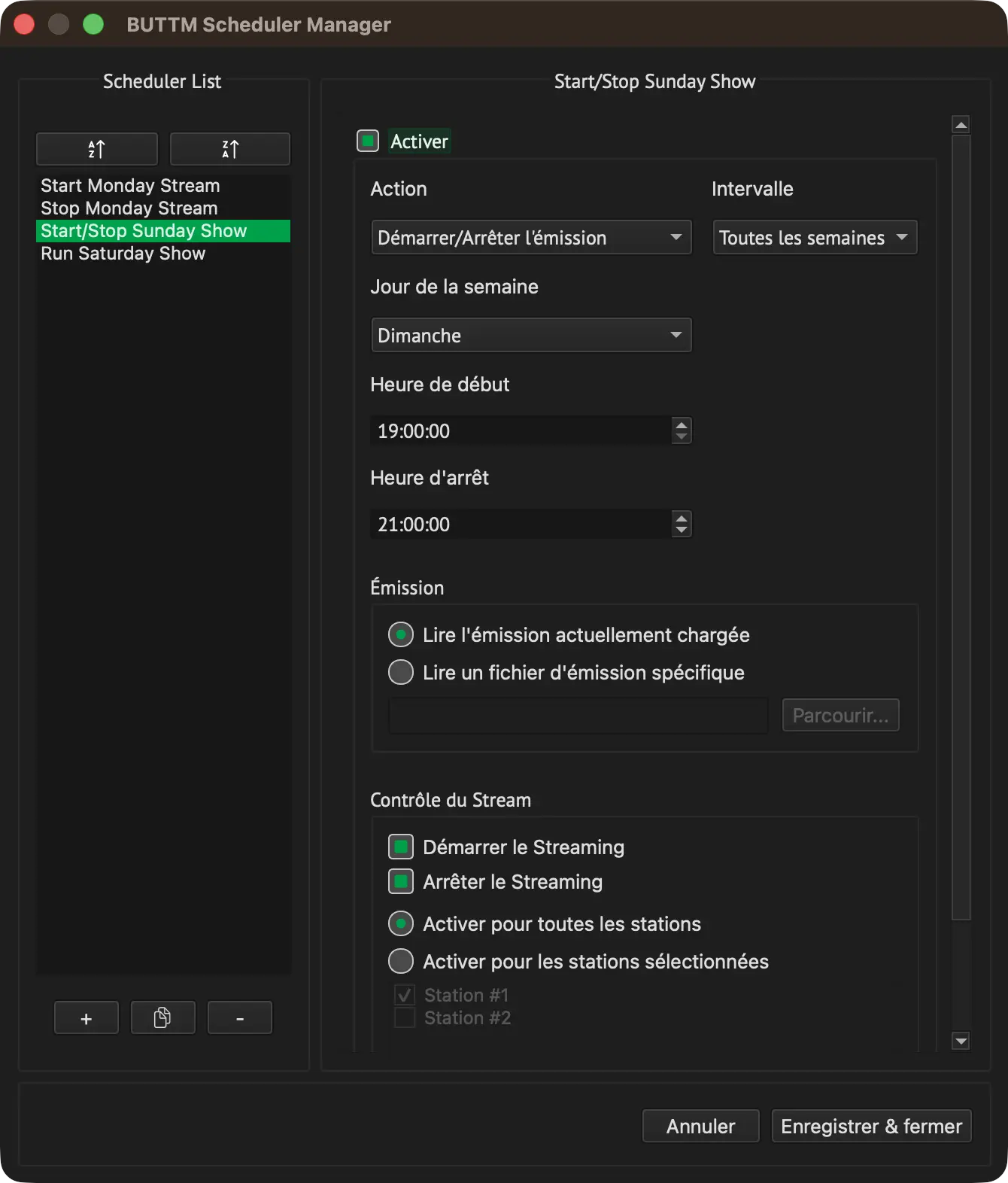
Task: Increase Heure de début with up arrow
Action: (x=682, y=424)
